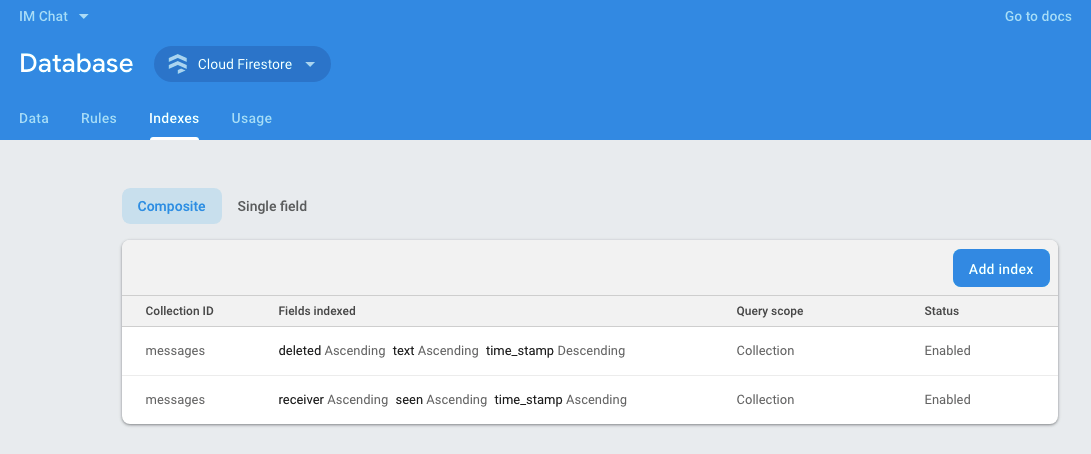Click the Query scope column header
1091x454 pixels.
click(x=770, y=311)
